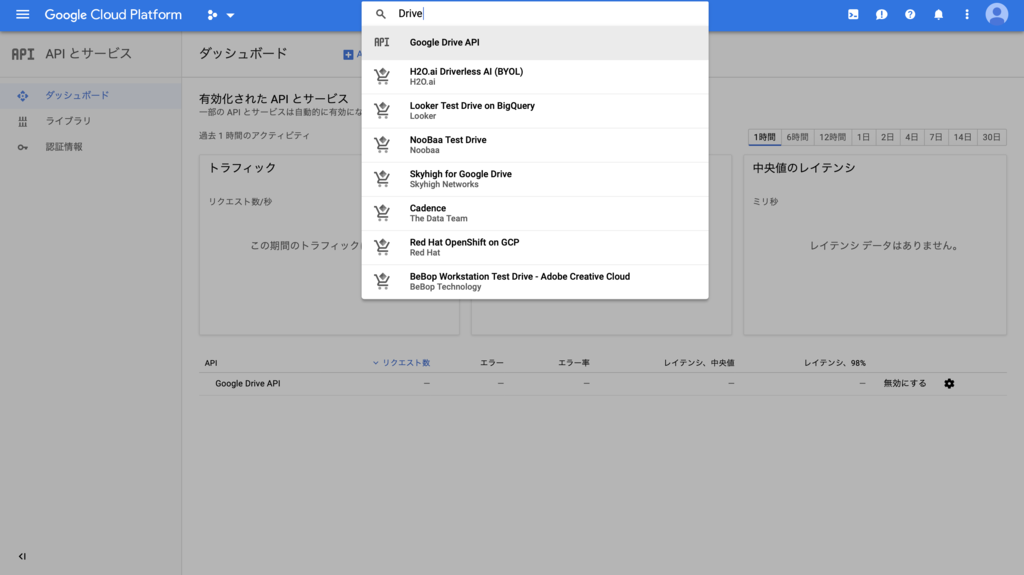Image resolution: width=1024 pixels, height=575 pixels.
Task: Click marketplace cart icon beside Red Hat result
Action: click(382, 247)
